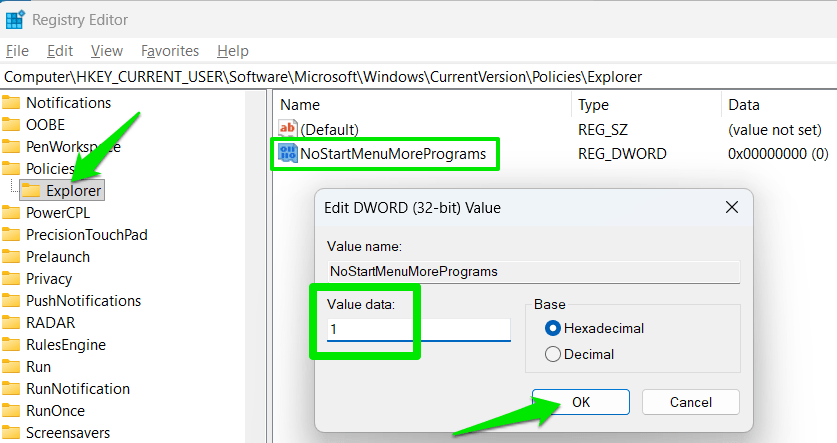The height and width of the screenshot is (443, 837).
Task: Select the PushNotifications key label
Action: (83, 300)
